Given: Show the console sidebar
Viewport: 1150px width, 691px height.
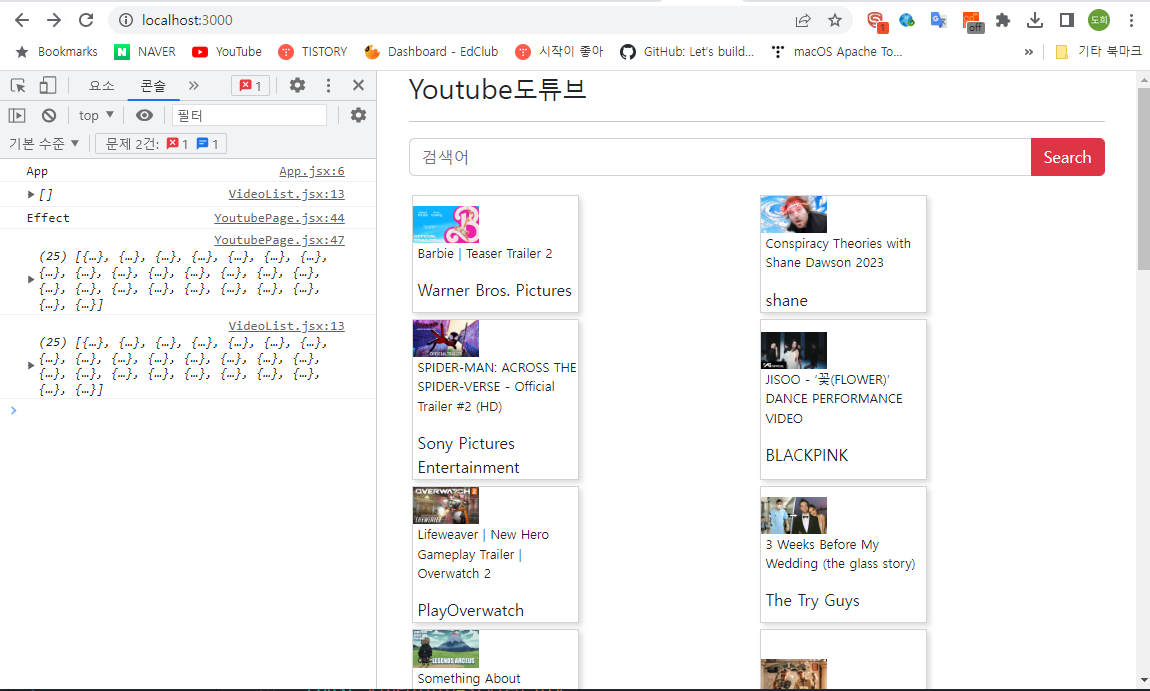Looking at the screenshot, I should click(17, 115).
